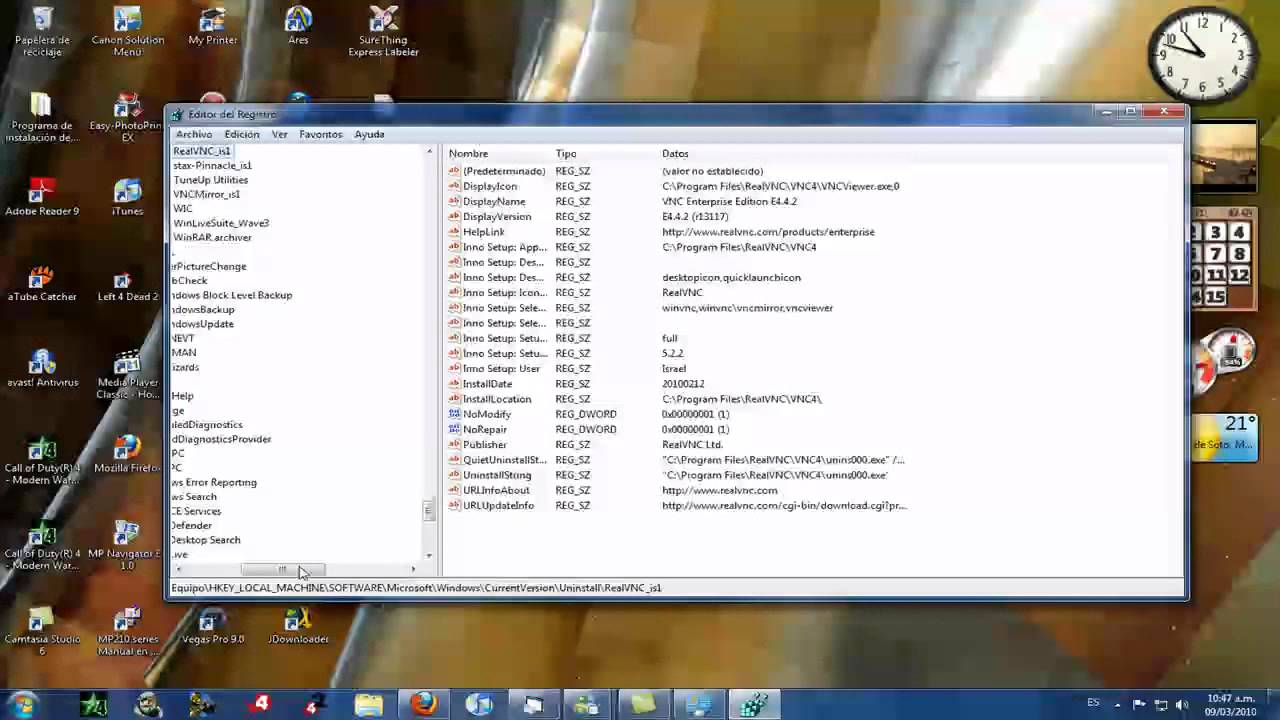The height and width of the screenshot is (720, 1280).
Task: Select the stax-Pinnacle_is1 tree key
Action: coord(212,166)
